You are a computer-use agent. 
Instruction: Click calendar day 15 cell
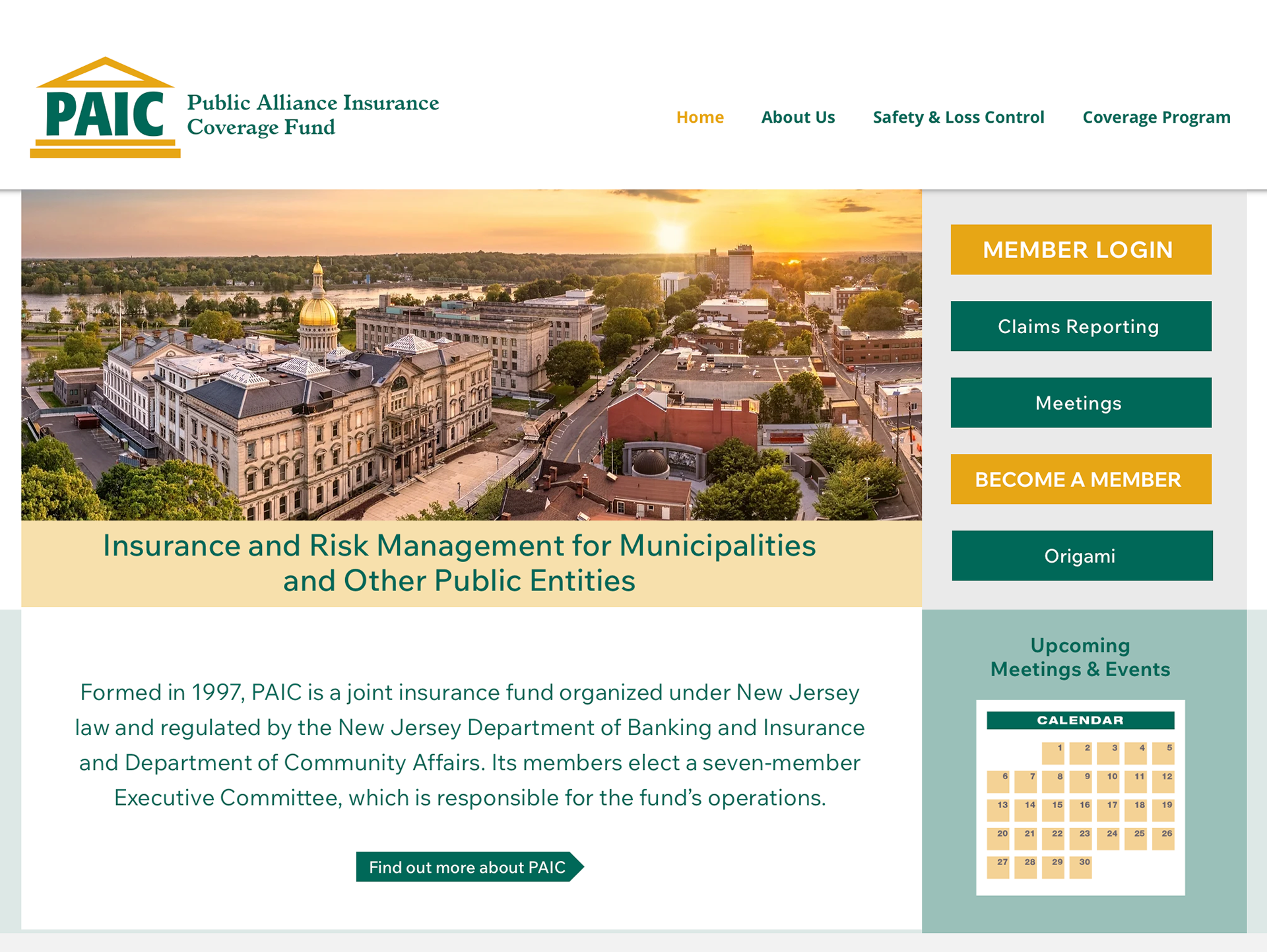(x=1053, y=810)
